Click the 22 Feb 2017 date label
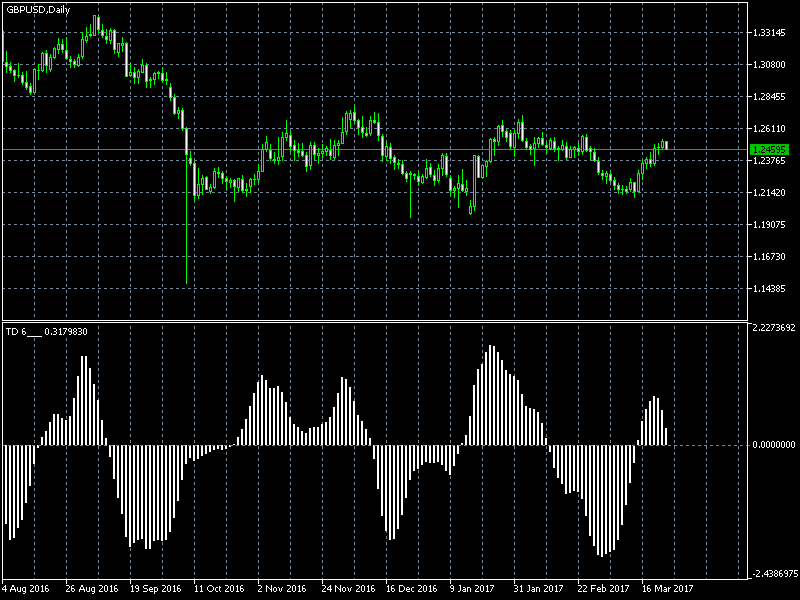This screenshot has width=800, height=600. pos(604,589)
